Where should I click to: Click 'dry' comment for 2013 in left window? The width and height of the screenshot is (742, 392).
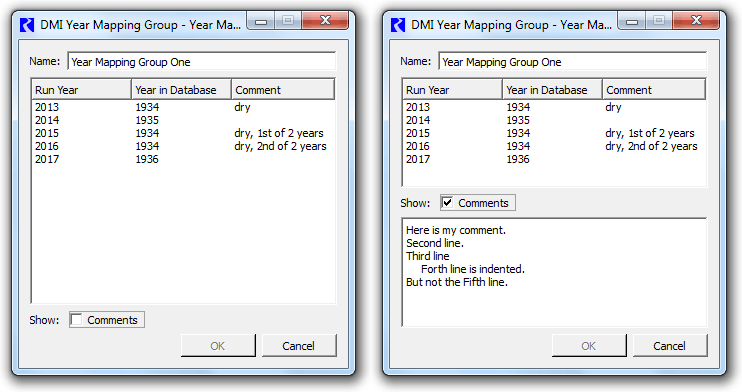tap(242, 107)
